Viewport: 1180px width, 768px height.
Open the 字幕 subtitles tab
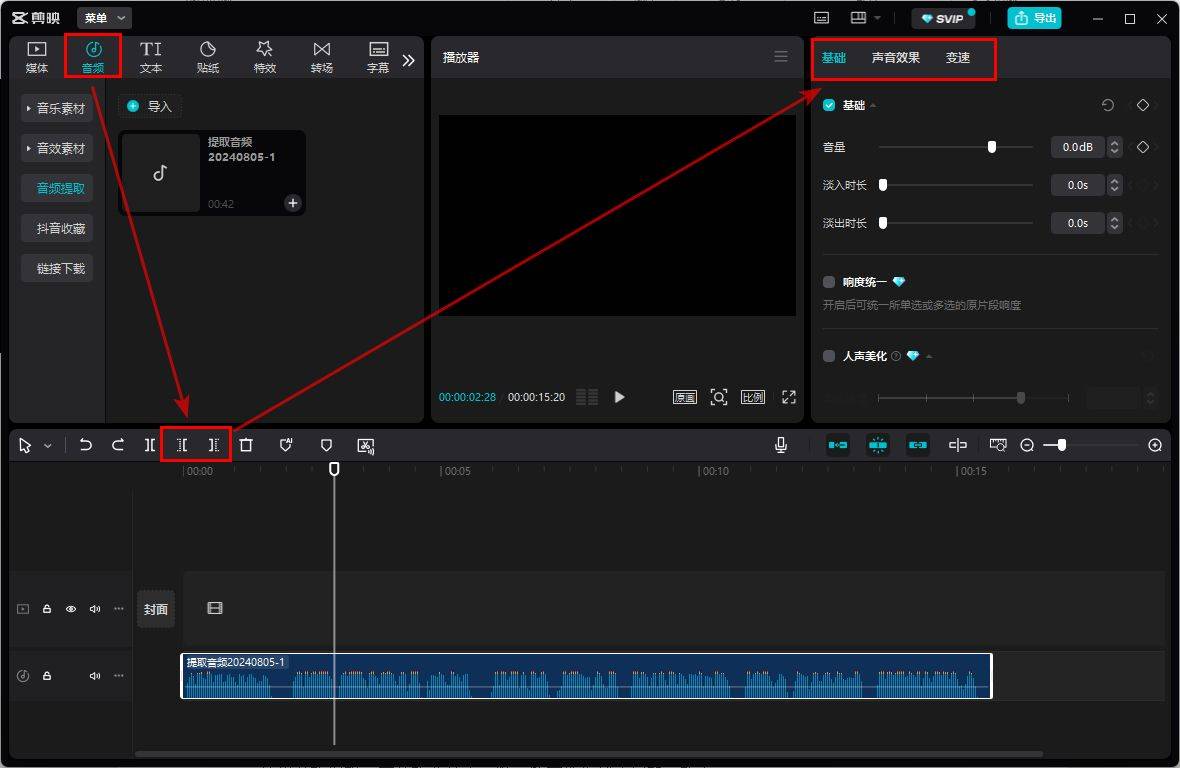pyautogui.click(x=378, y=57)
